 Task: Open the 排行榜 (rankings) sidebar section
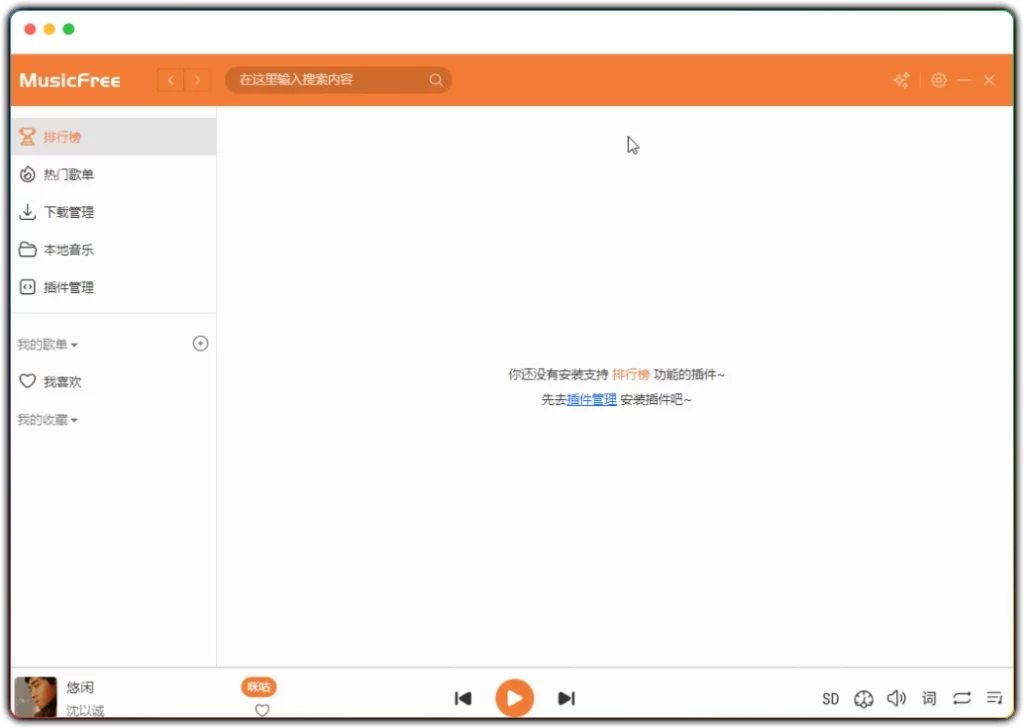click(60, 136)
